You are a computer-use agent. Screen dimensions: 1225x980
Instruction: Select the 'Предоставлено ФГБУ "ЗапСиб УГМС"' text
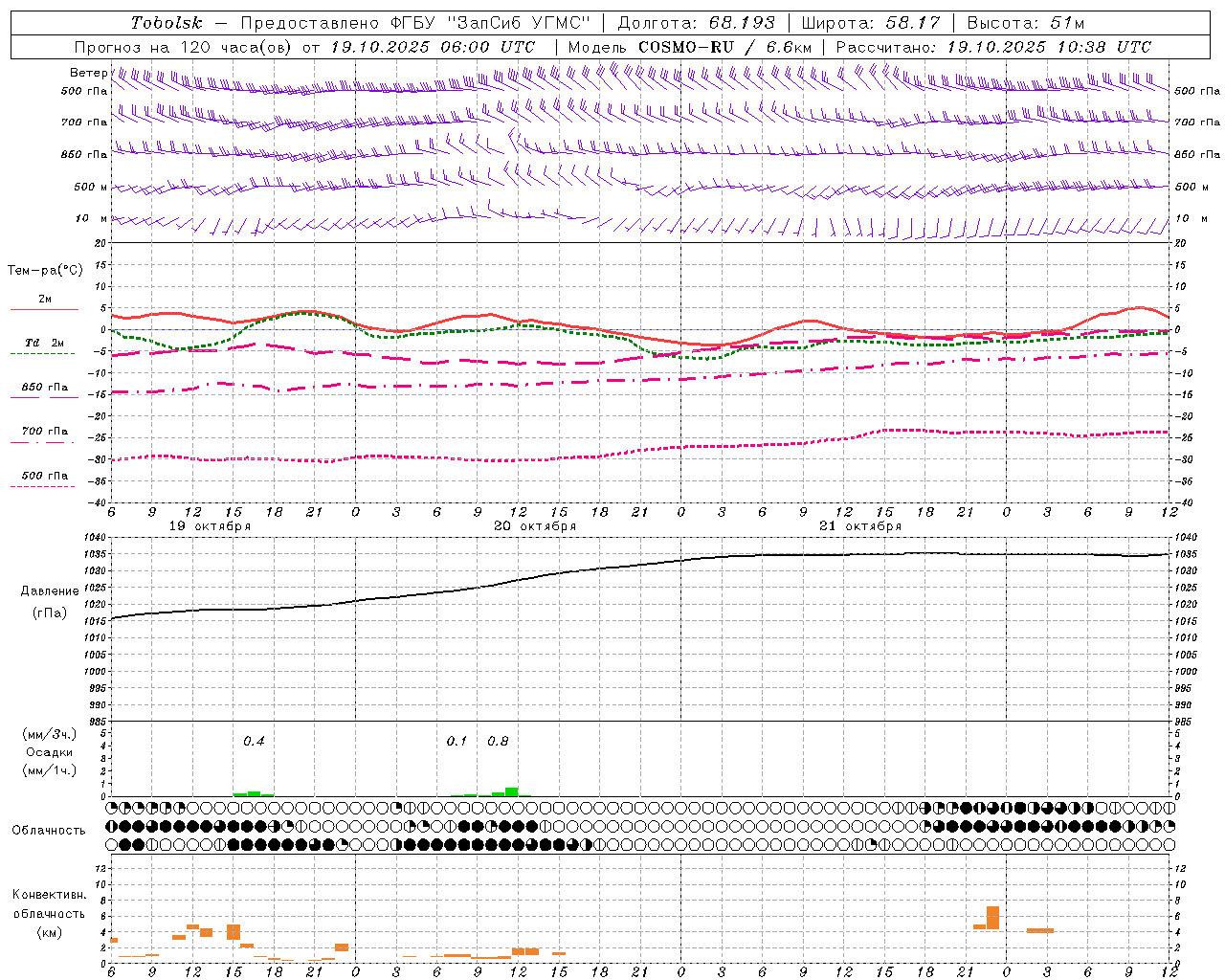click(x=415, y=23)
